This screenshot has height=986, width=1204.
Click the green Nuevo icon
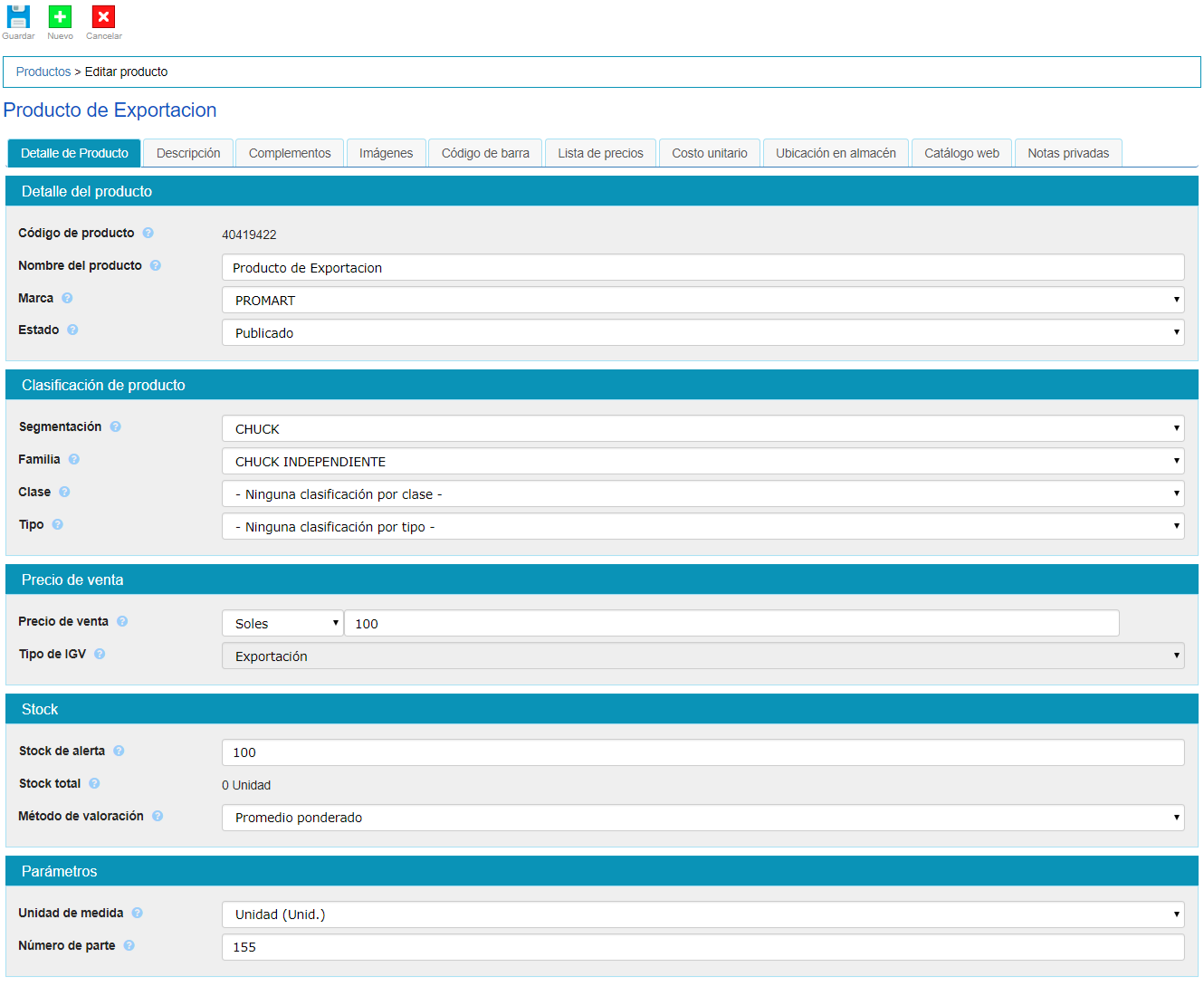pyautogui.click(x=60, y=17)
